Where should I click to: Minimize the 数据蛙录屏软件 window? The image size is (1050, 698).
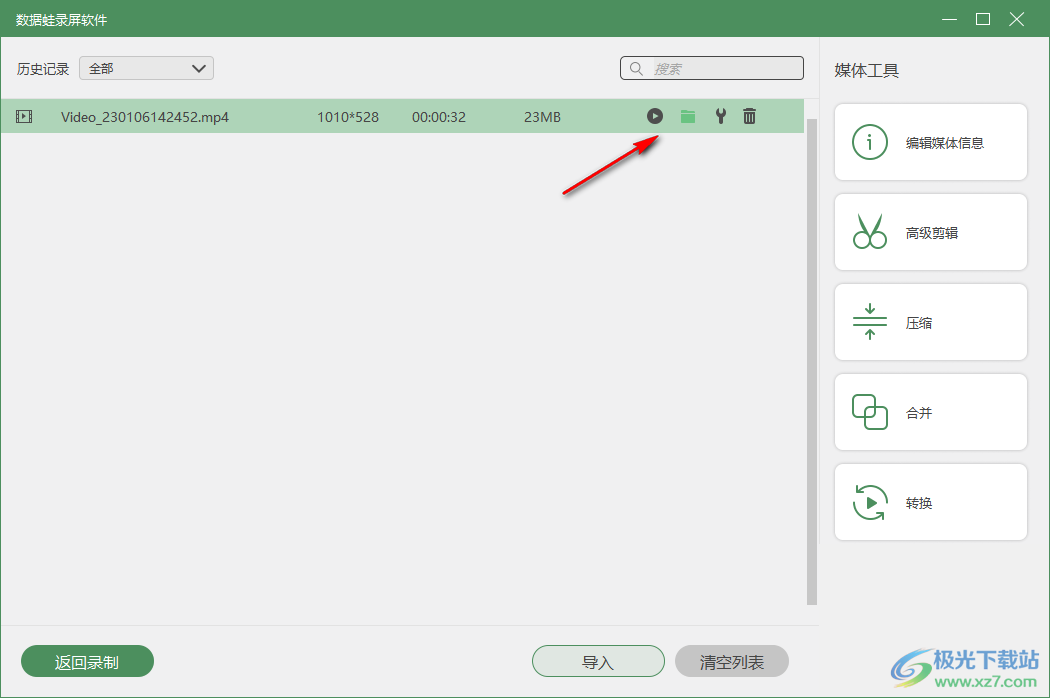(950, 19)
